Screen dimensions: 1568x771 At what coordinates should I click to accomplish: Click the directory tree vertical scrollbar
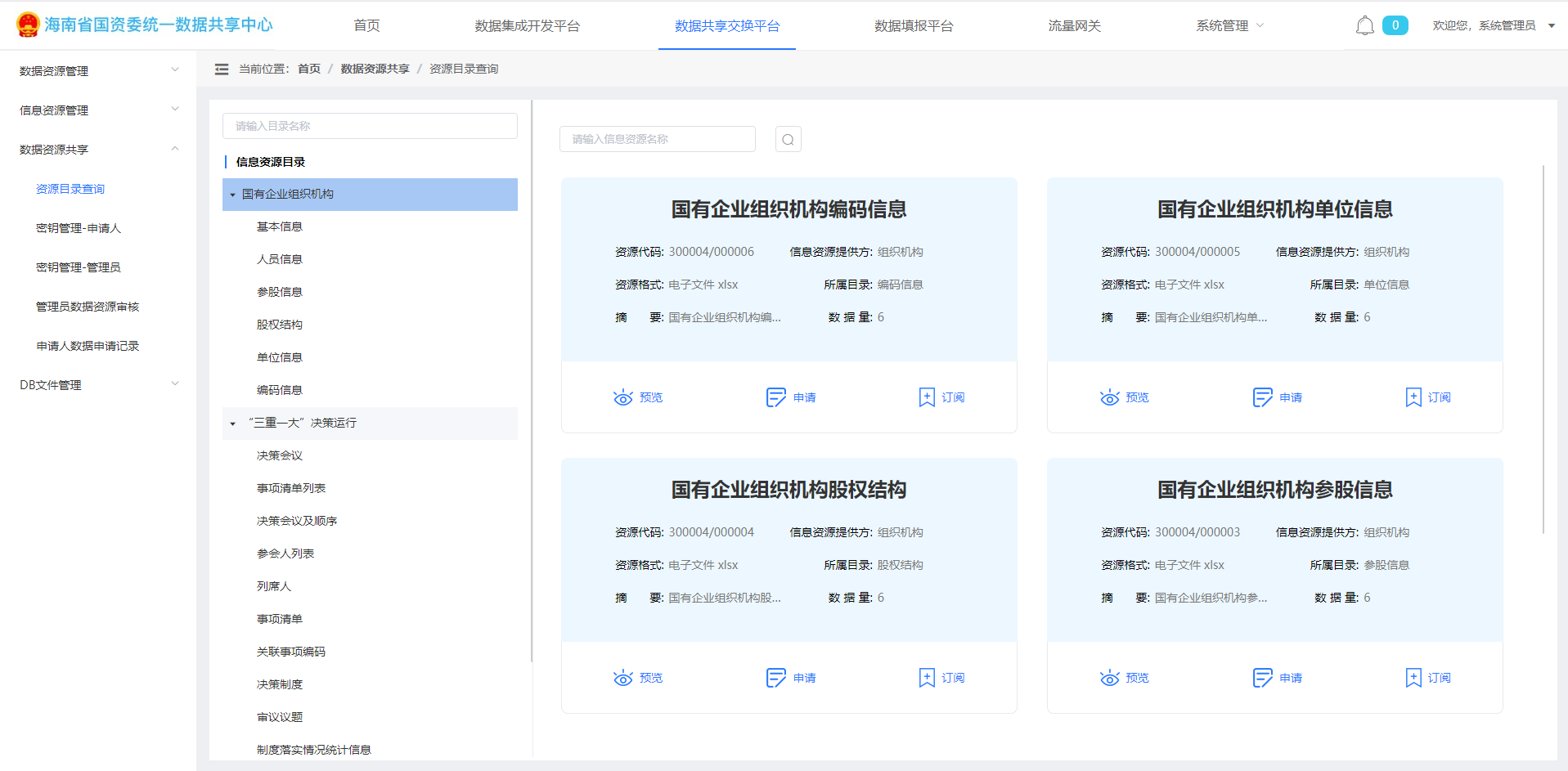(532, 380)
